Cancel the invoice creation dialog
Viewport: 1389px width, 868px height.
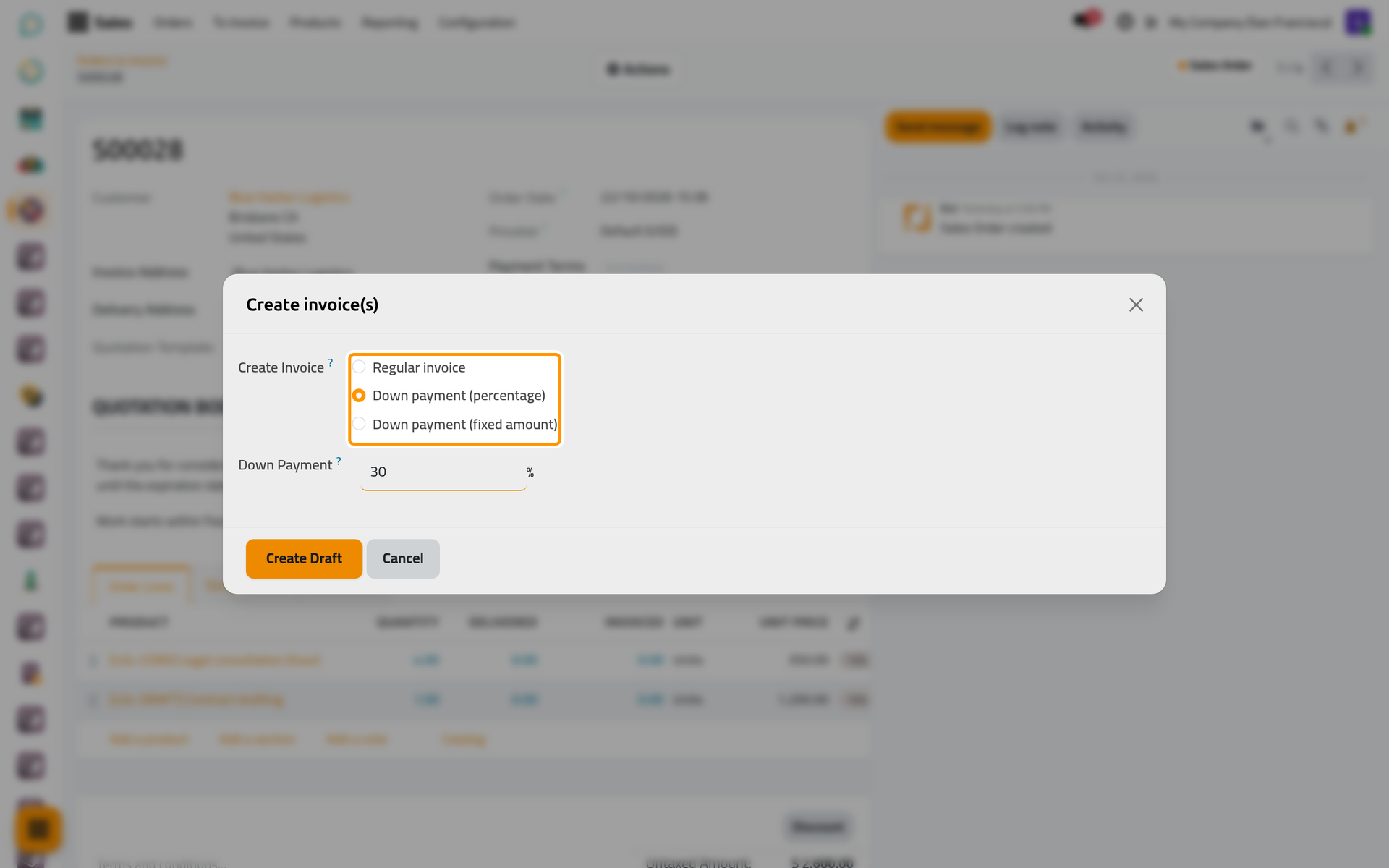[x=403, y=558]
